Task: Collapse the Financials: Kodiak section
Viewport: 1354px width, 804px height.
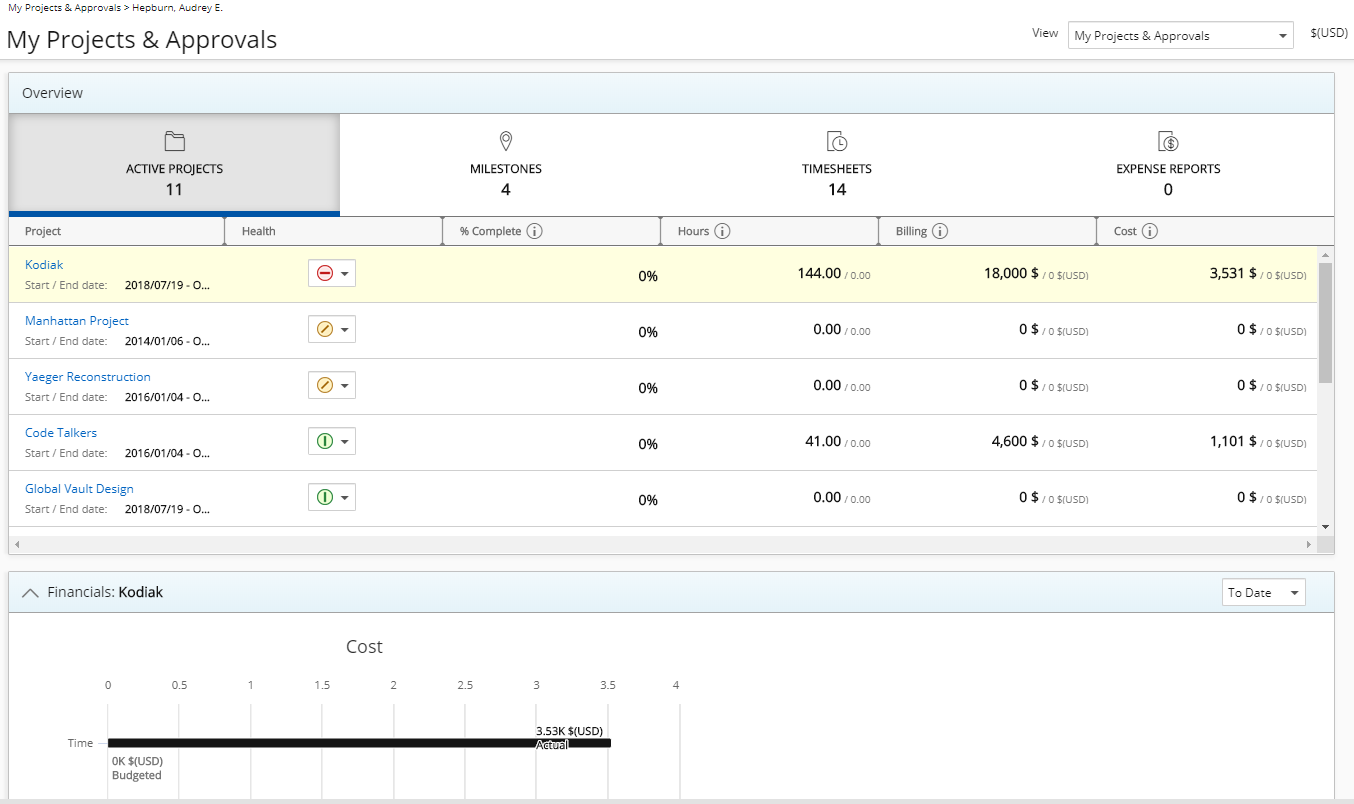Action: pos(30,593)
